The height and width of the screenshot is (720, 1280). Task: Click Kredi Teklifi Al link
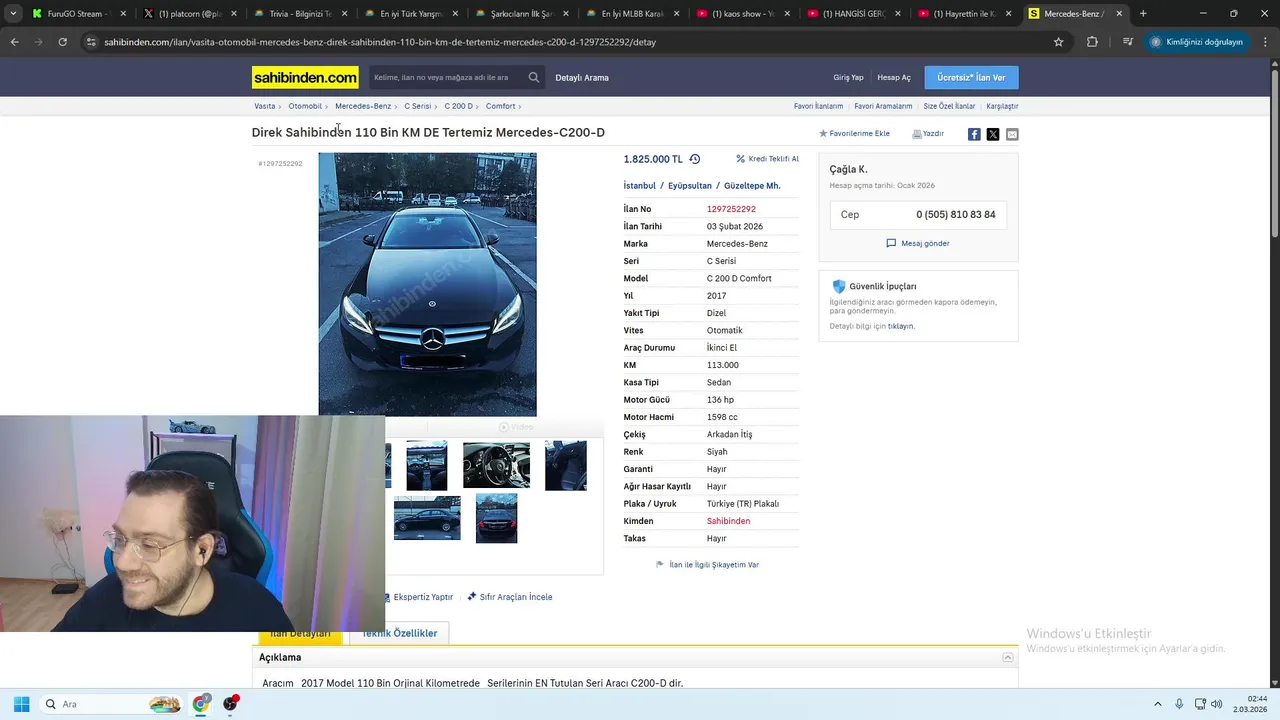(x=767, y=159)
